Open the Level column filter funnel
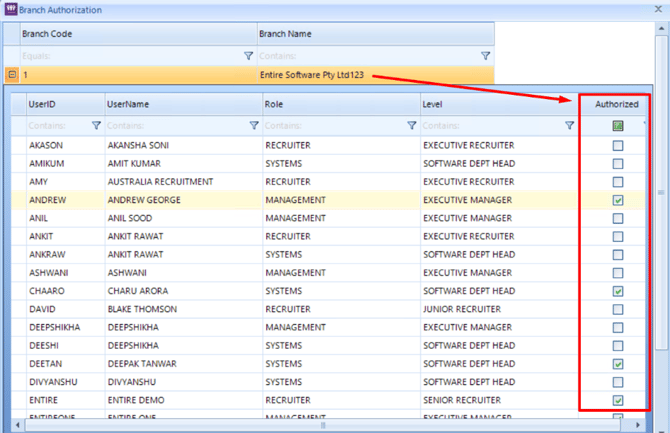 click(569, 126)
